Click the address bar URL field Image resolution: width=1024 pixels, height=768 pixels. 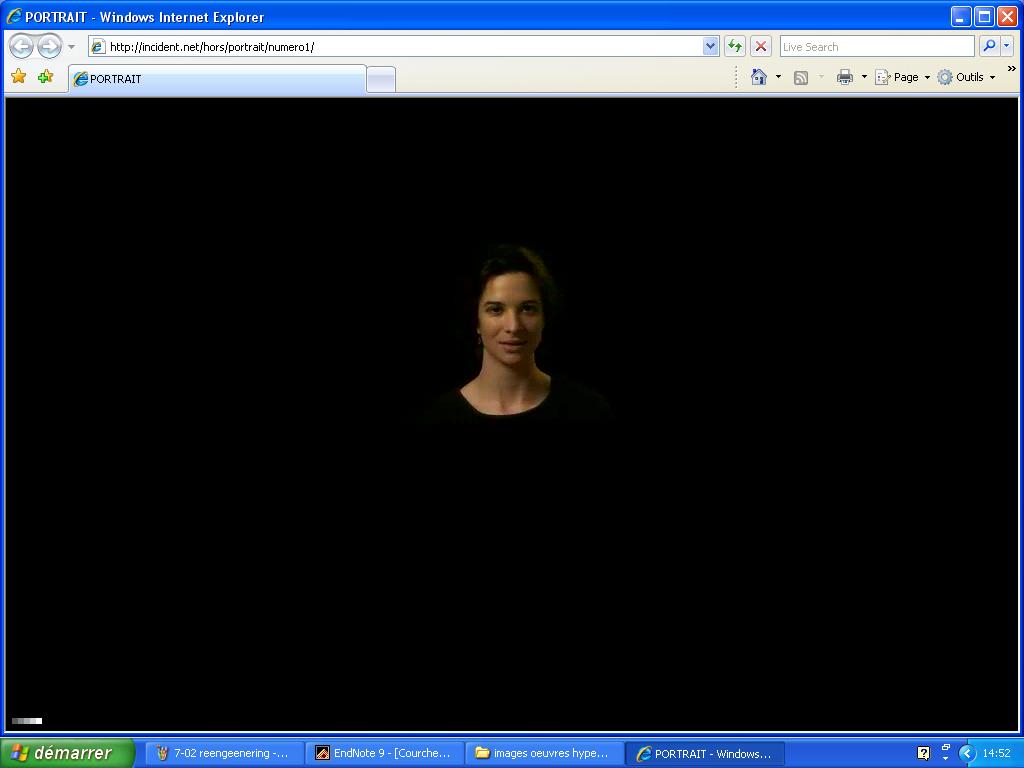(396, 46)
